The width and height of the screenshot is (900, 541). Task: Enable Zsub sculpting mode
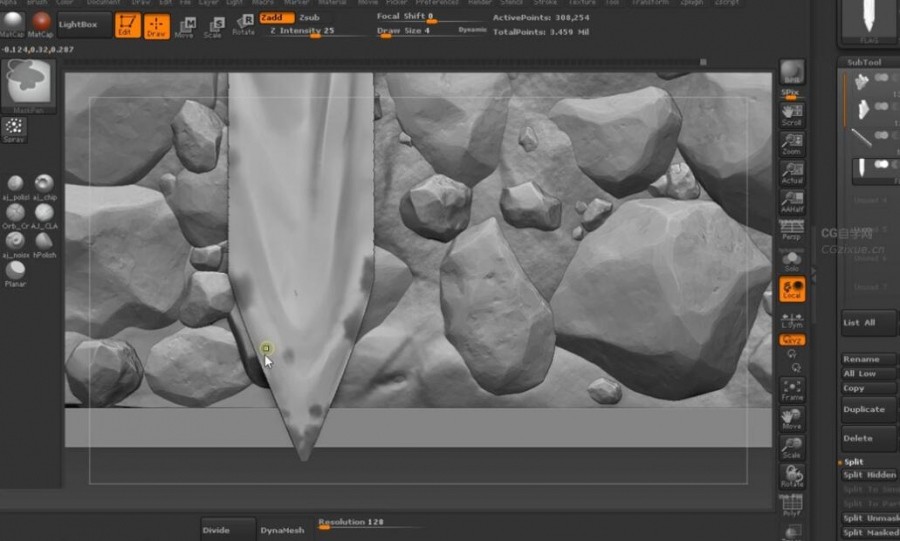tap(310, 18)
